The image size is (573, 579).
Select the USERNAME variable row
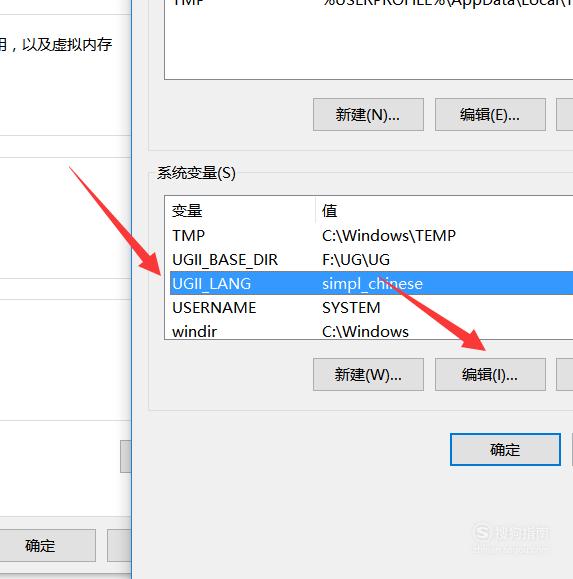tap(371, 308)
